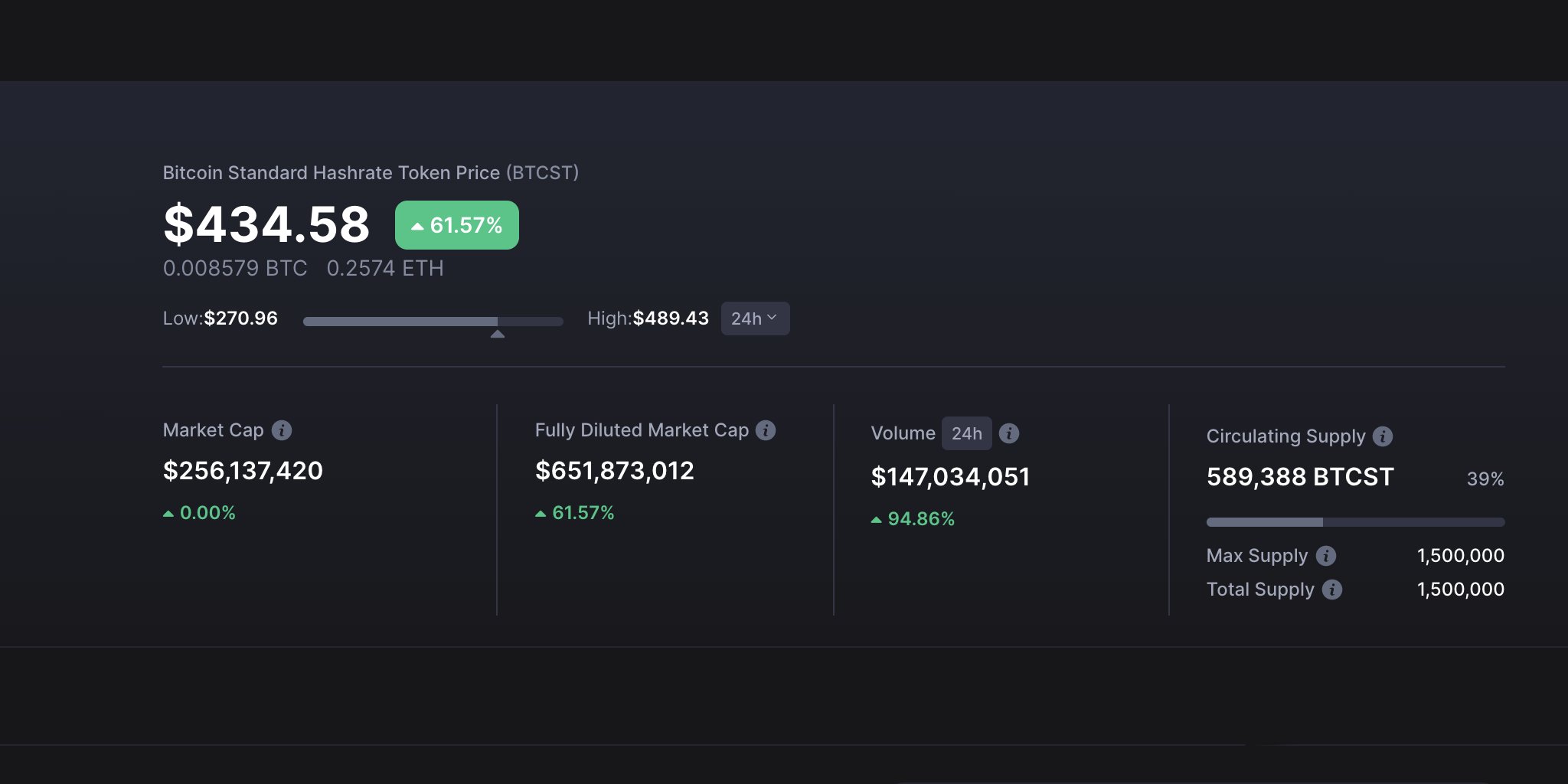Click the 0.2574 ETH conversion value
Image resolution: width=1568 pixels, height=784 pixels.
pos(385,269)
